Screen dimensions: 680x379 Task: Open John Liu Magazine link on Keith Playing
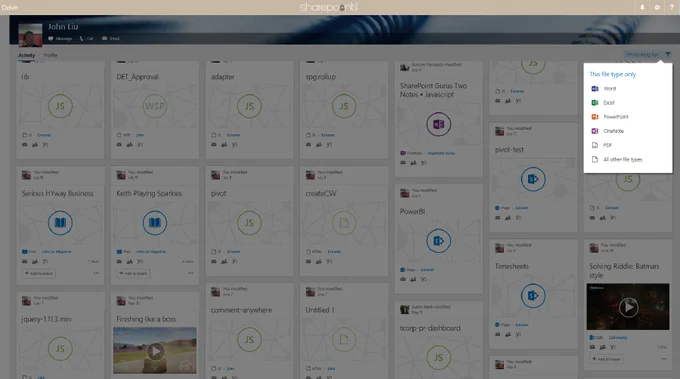(x=151, y=252)
